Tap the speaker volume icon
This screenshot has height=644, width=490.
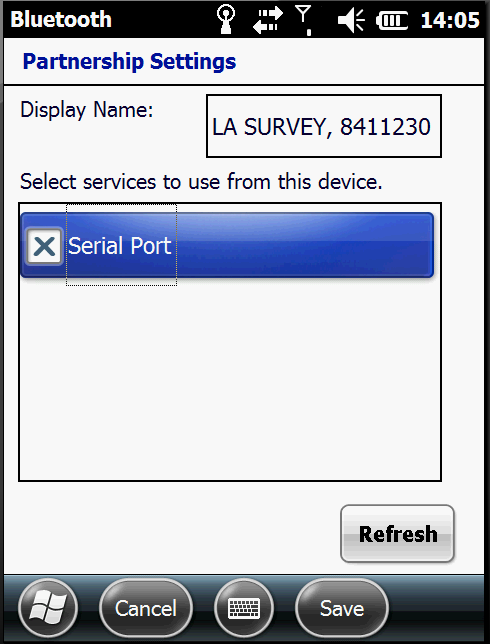351,20
